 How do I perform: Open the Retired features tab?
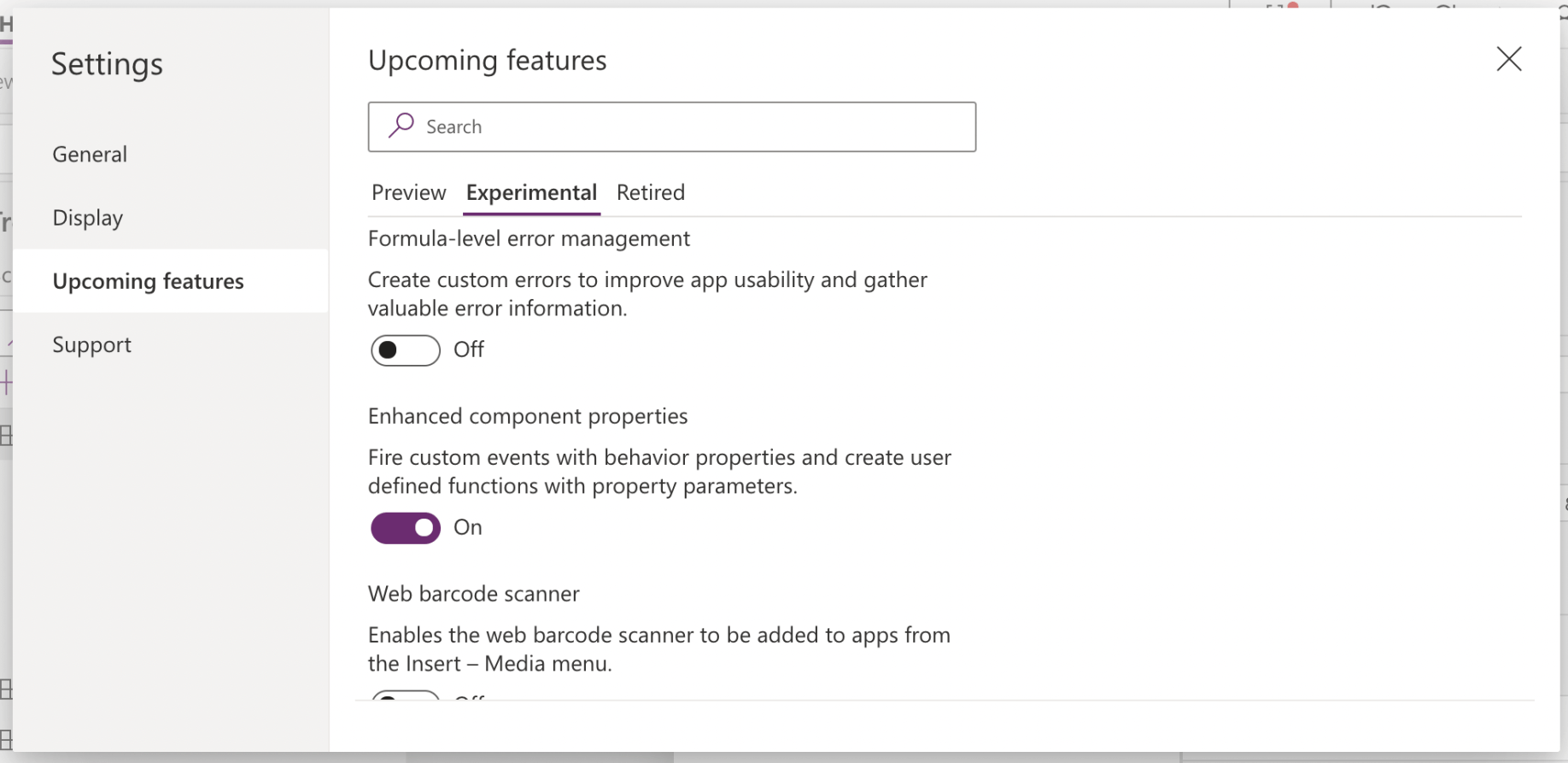(x=651, y=192)
